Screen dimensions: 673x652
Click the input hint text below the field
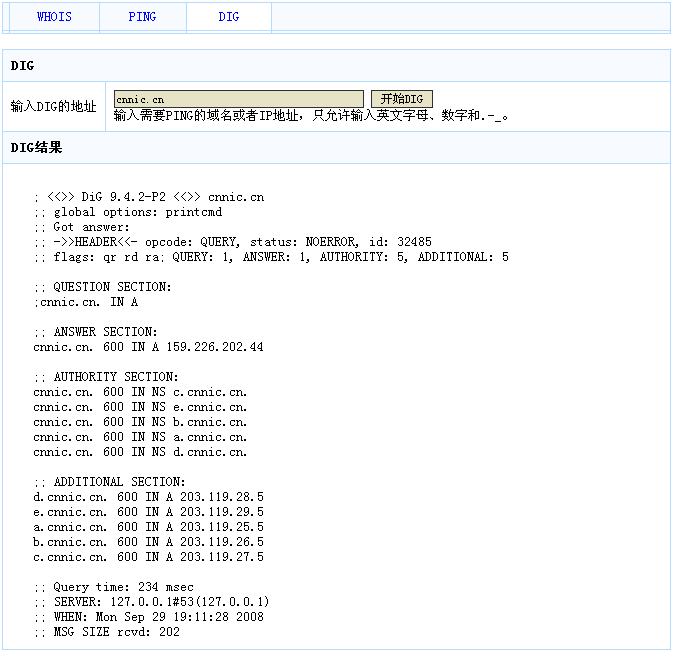click(x=312, y=116)
